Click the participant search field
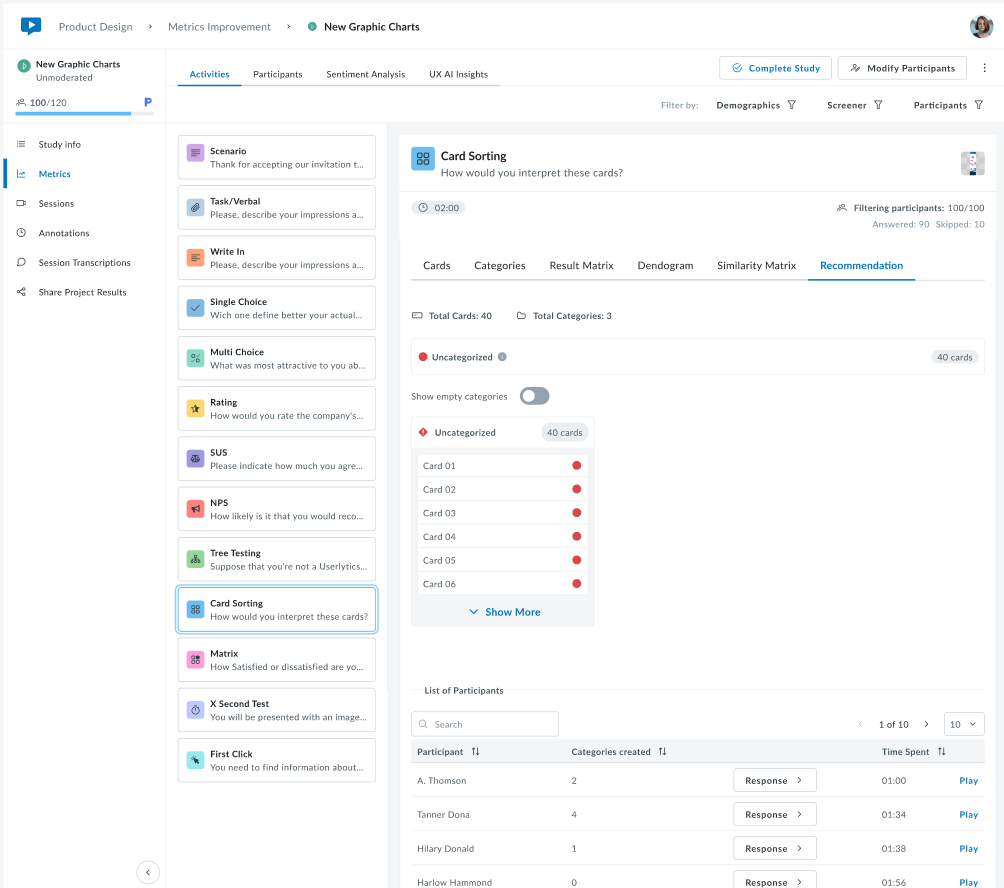The width and height of the screenshot is (1004, 888). coord(485,724)
